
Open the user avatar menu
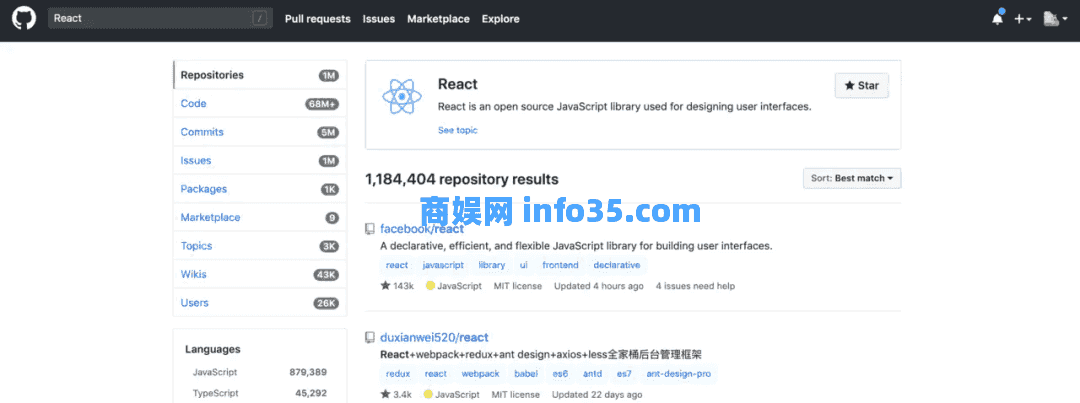pyautogui.click(x=1054, y=19)
